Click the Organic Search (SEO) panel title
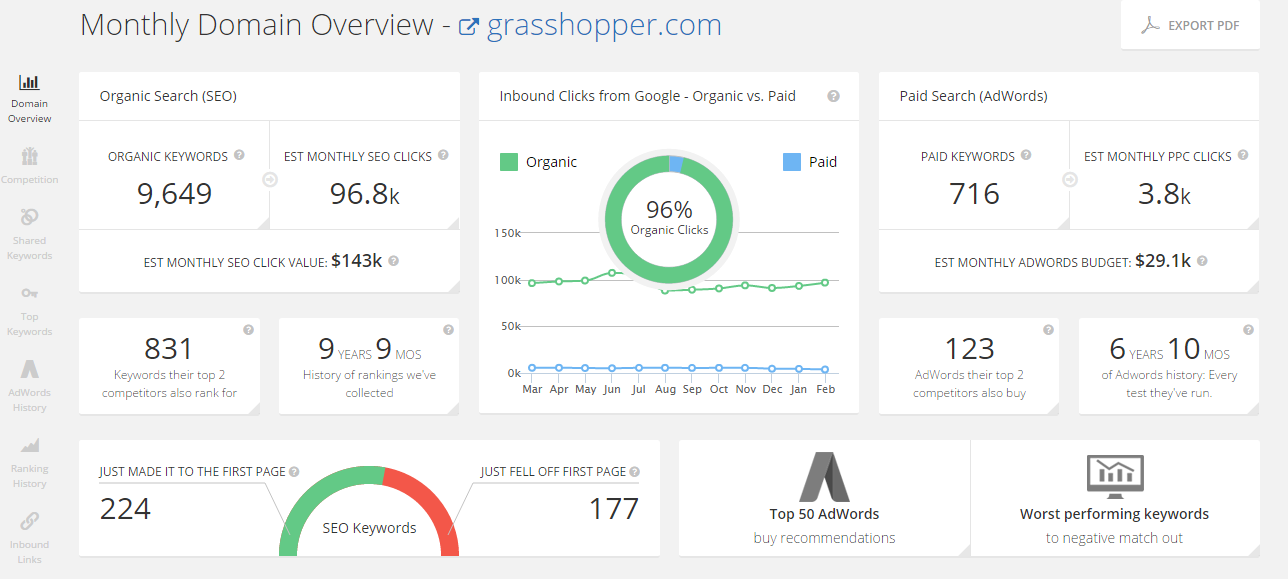Viewport: 1288px width, 579px height. click(168, 96)
